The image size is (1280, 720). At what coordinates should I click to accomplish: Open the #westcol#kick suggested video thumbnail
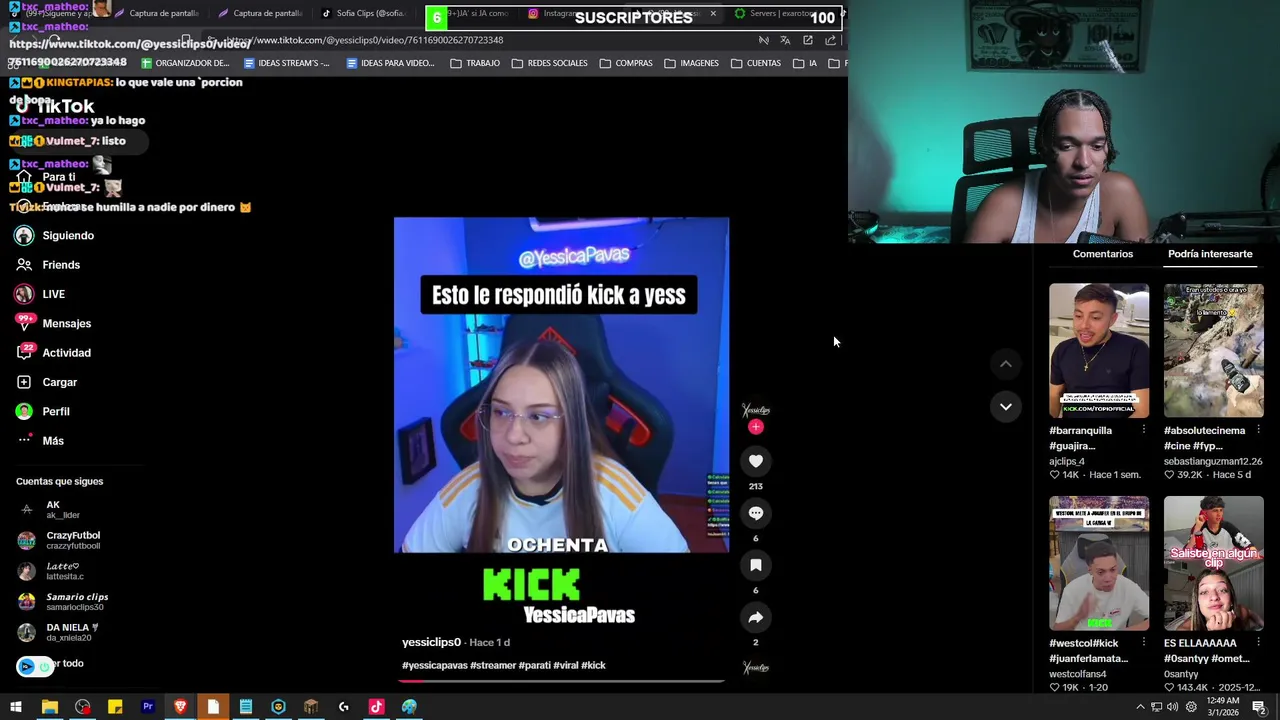click(x=1099, y=563)
